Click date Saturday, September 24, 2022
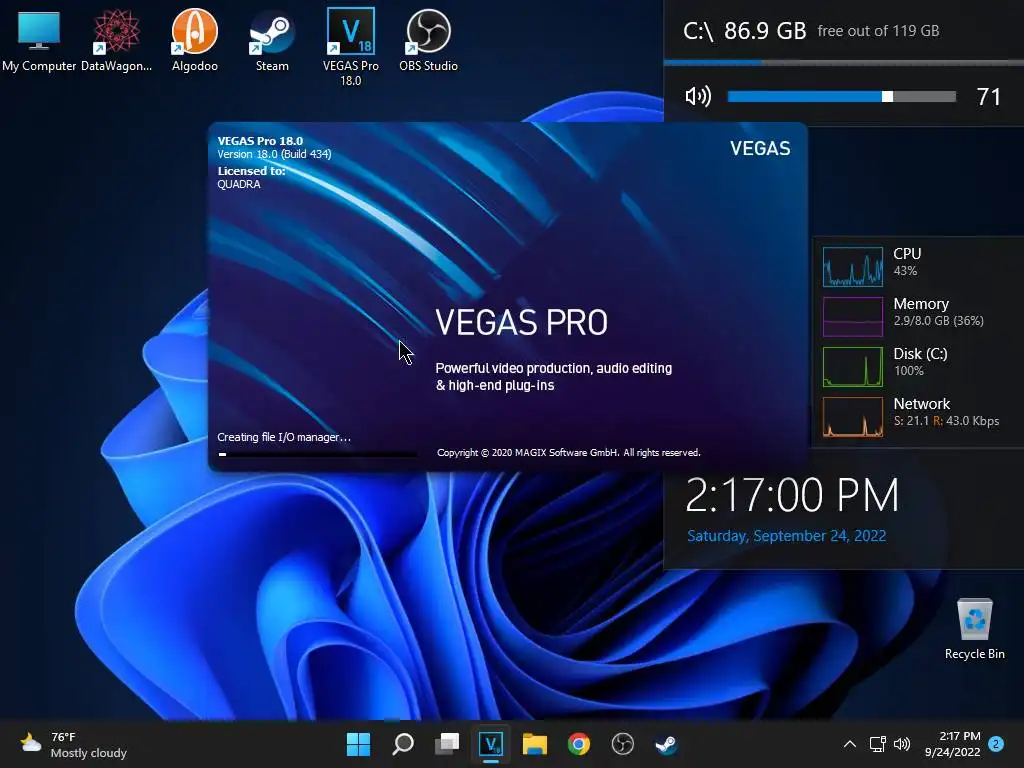The width and height of the screenshot is (1024, 768). coord(786,536)
